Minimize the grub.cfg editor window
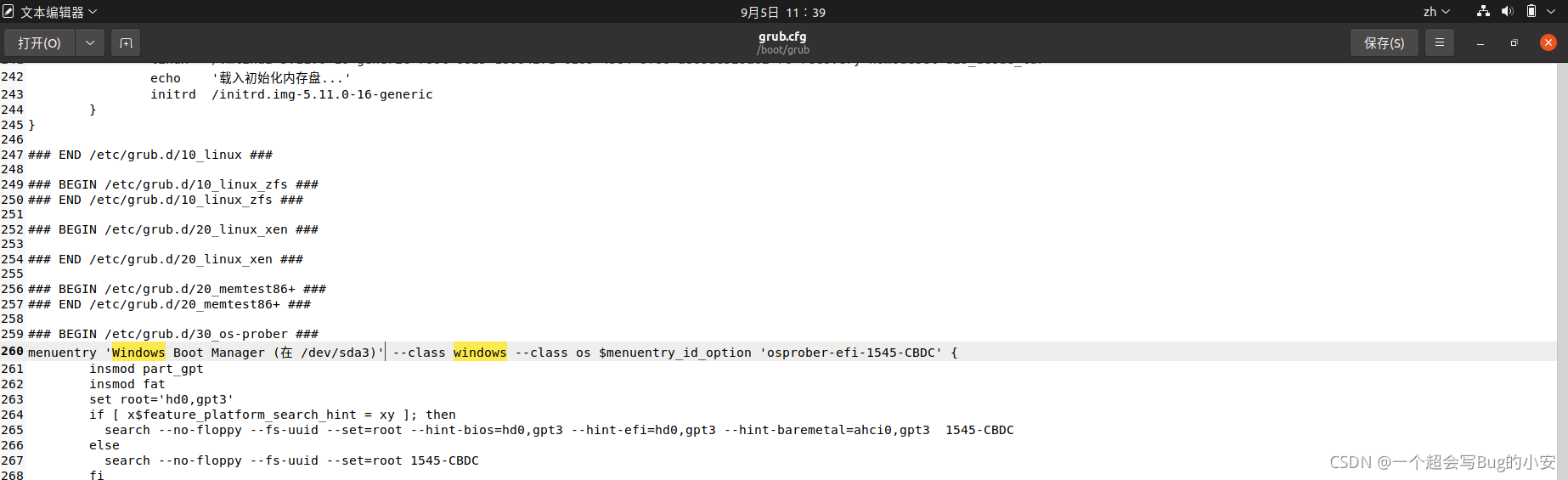1568x480 pixels. 1481,42
